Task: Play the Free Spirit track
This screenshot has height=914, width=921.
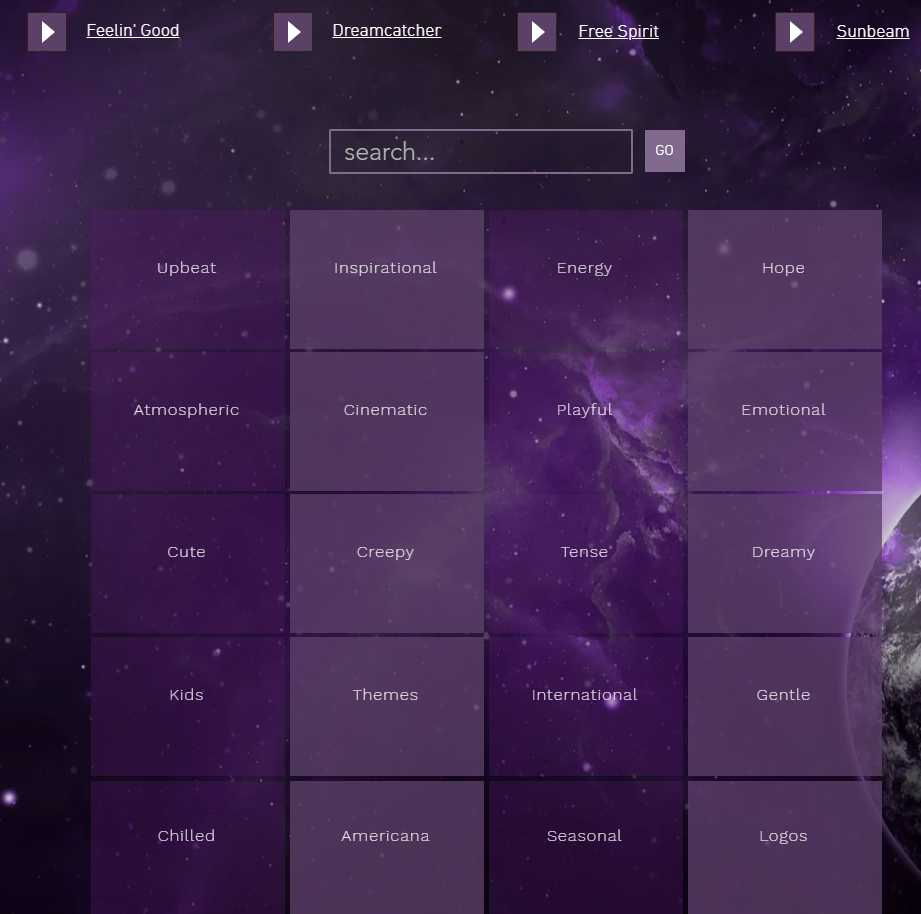Action: click(x=537, y=32)
